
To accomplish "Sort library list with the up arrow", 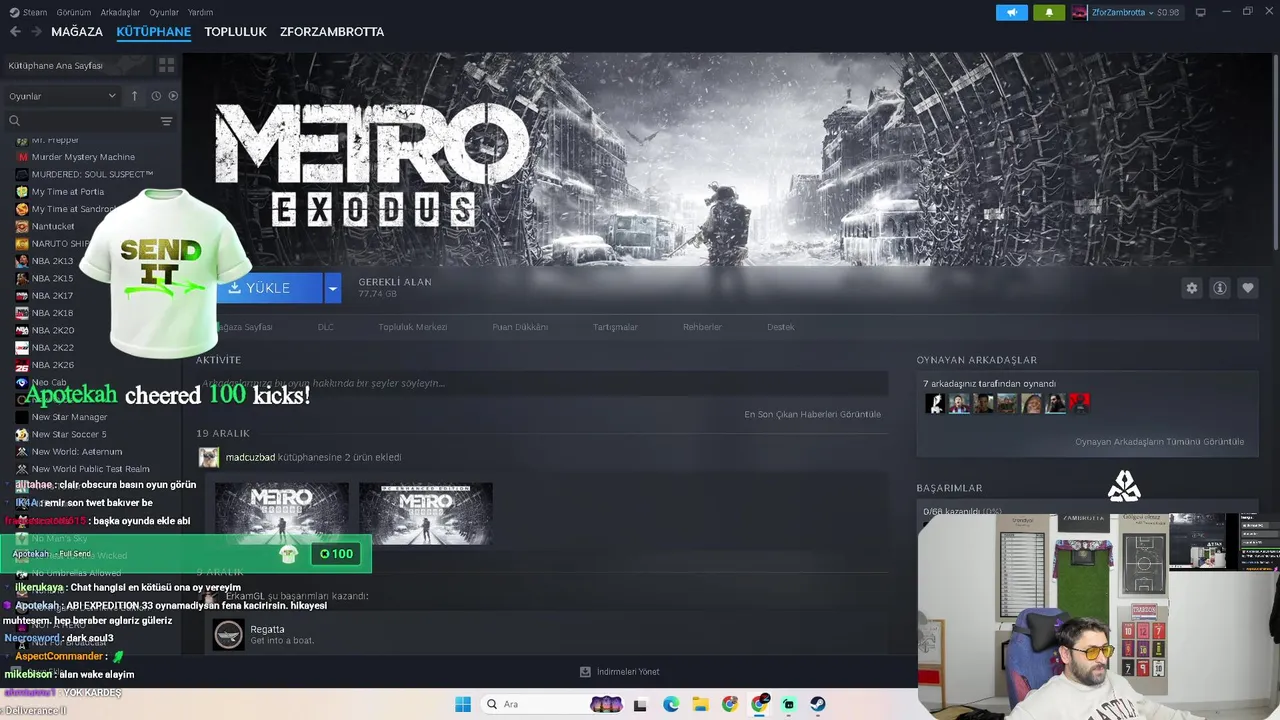I will point(134,96).
